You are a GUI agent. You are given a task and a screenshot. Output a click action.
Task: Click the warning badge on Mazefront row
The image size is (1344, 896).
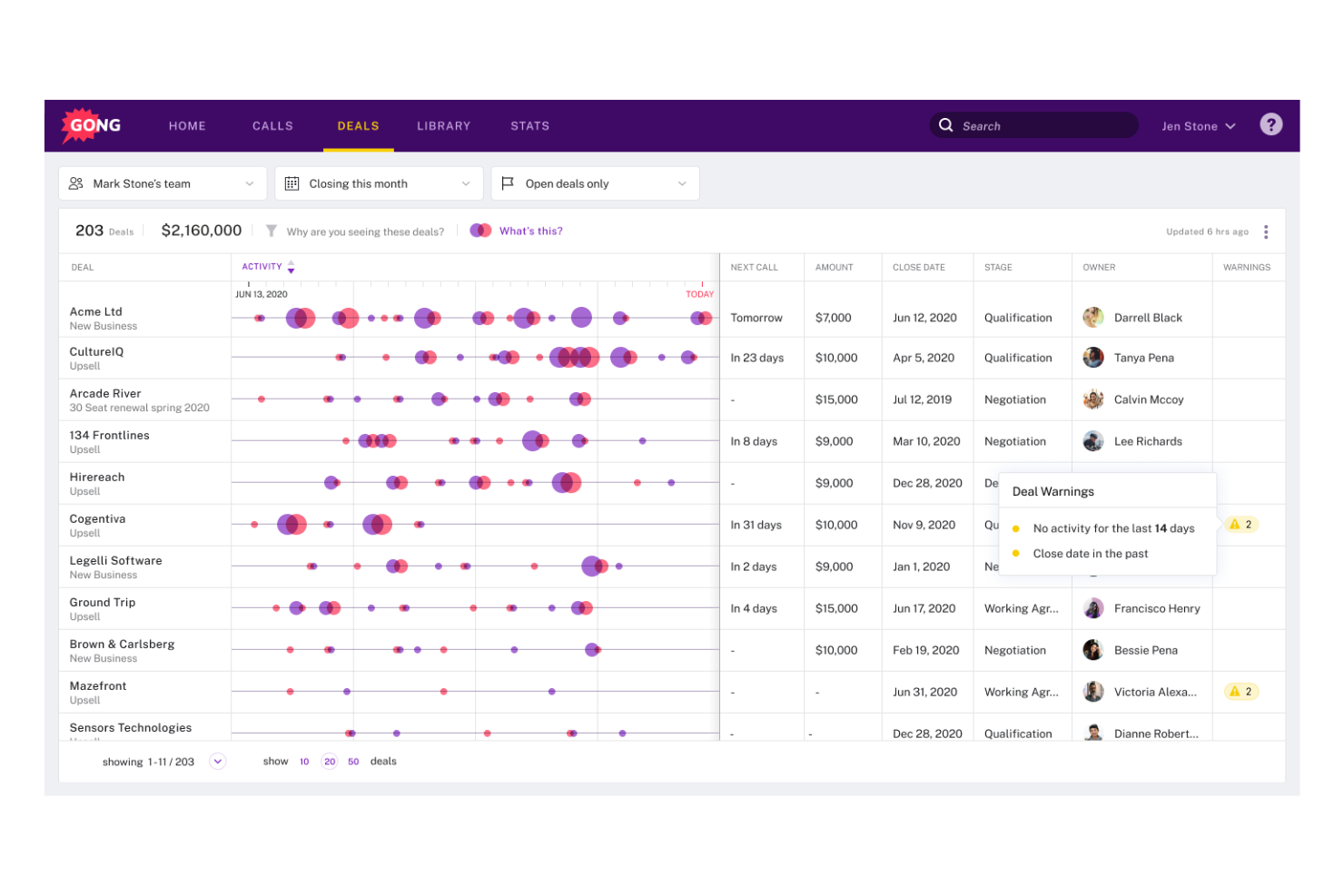(1240, 691)
